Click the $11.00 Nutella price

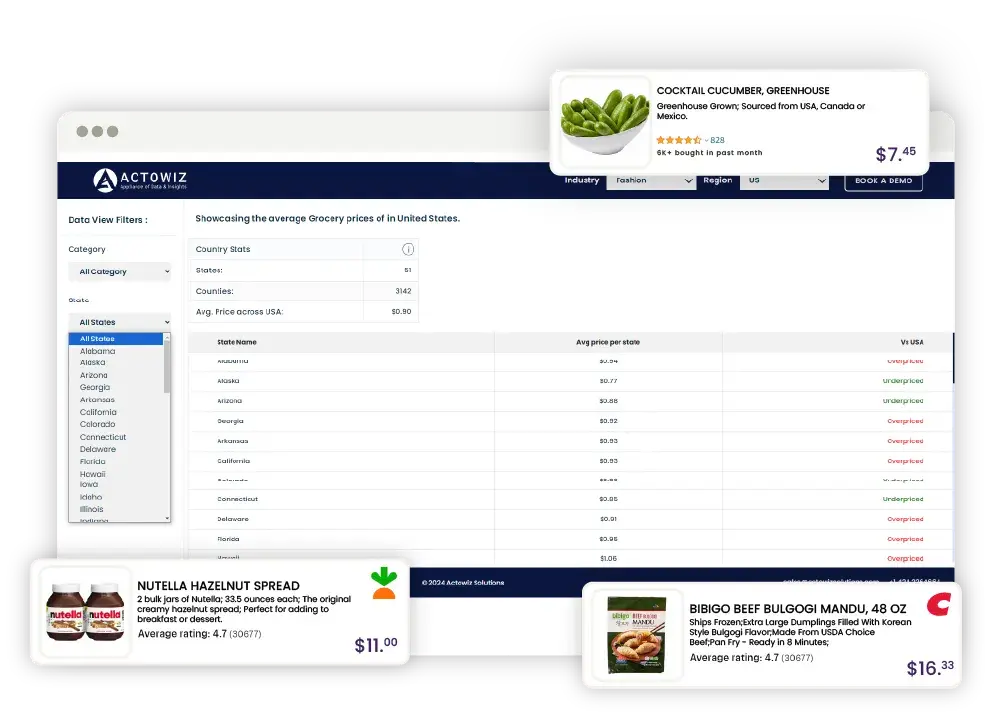376,645
